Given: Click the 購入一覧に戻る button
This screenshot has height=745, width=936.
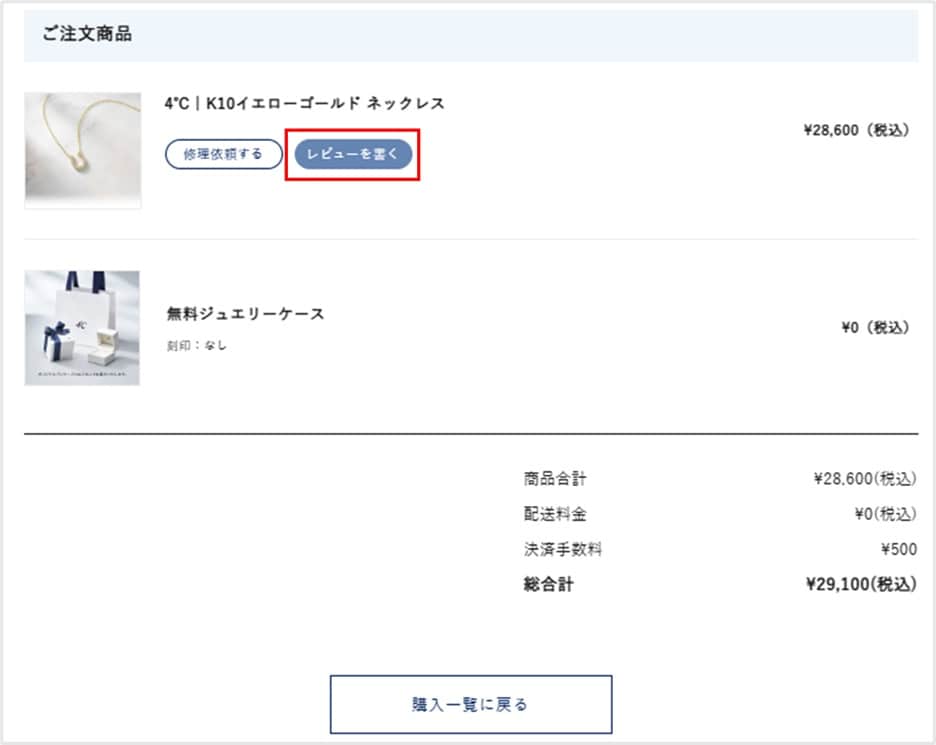Looking at the screenshot, I should click(x=471, y=704).
